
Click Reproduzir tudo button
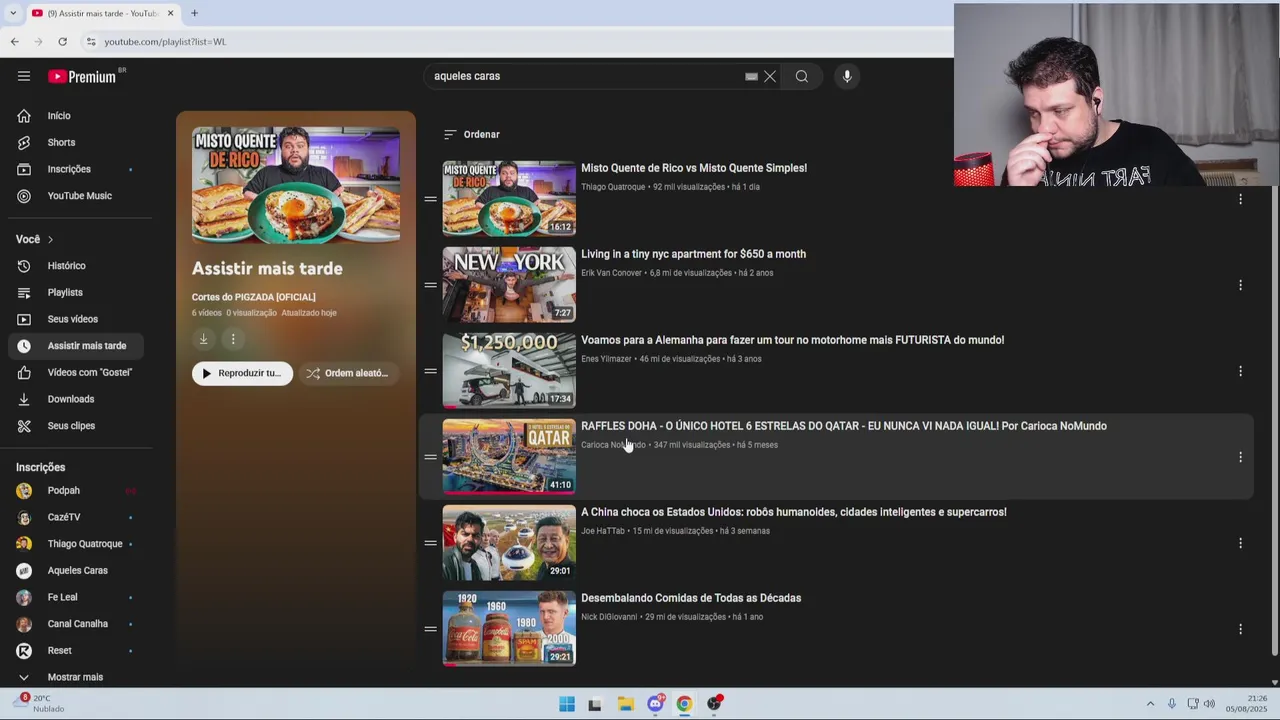(242, 373)
